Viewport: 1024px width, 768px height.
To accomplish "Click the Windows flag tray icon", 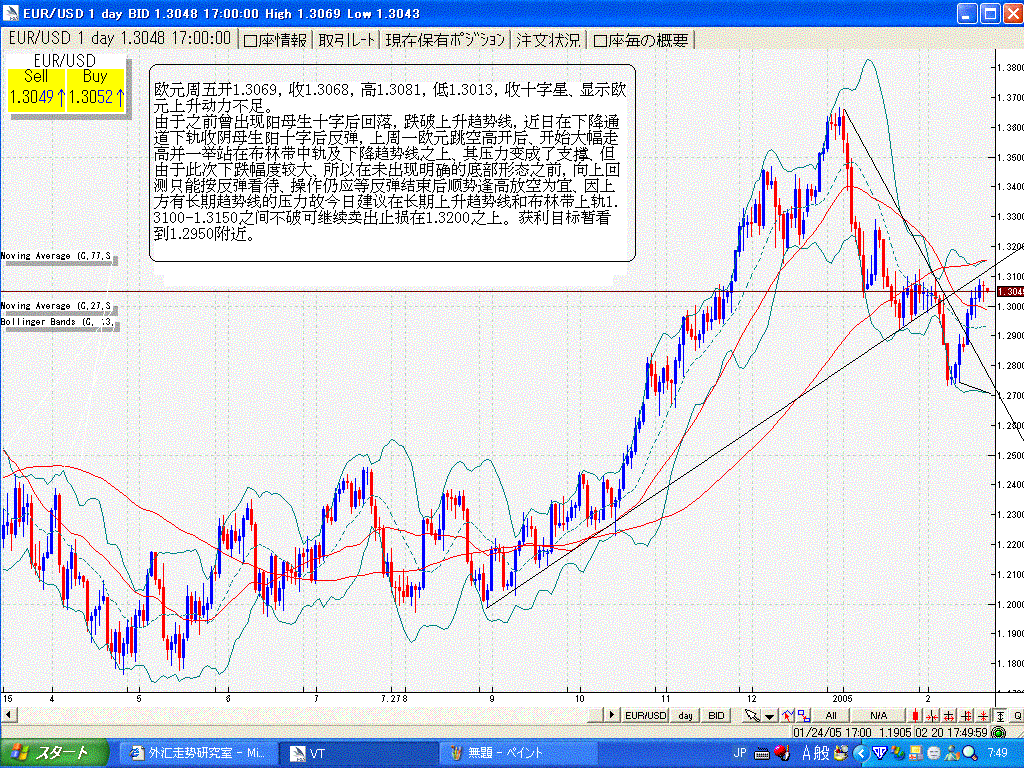I will pyautogui.click(x=897, y=753).
